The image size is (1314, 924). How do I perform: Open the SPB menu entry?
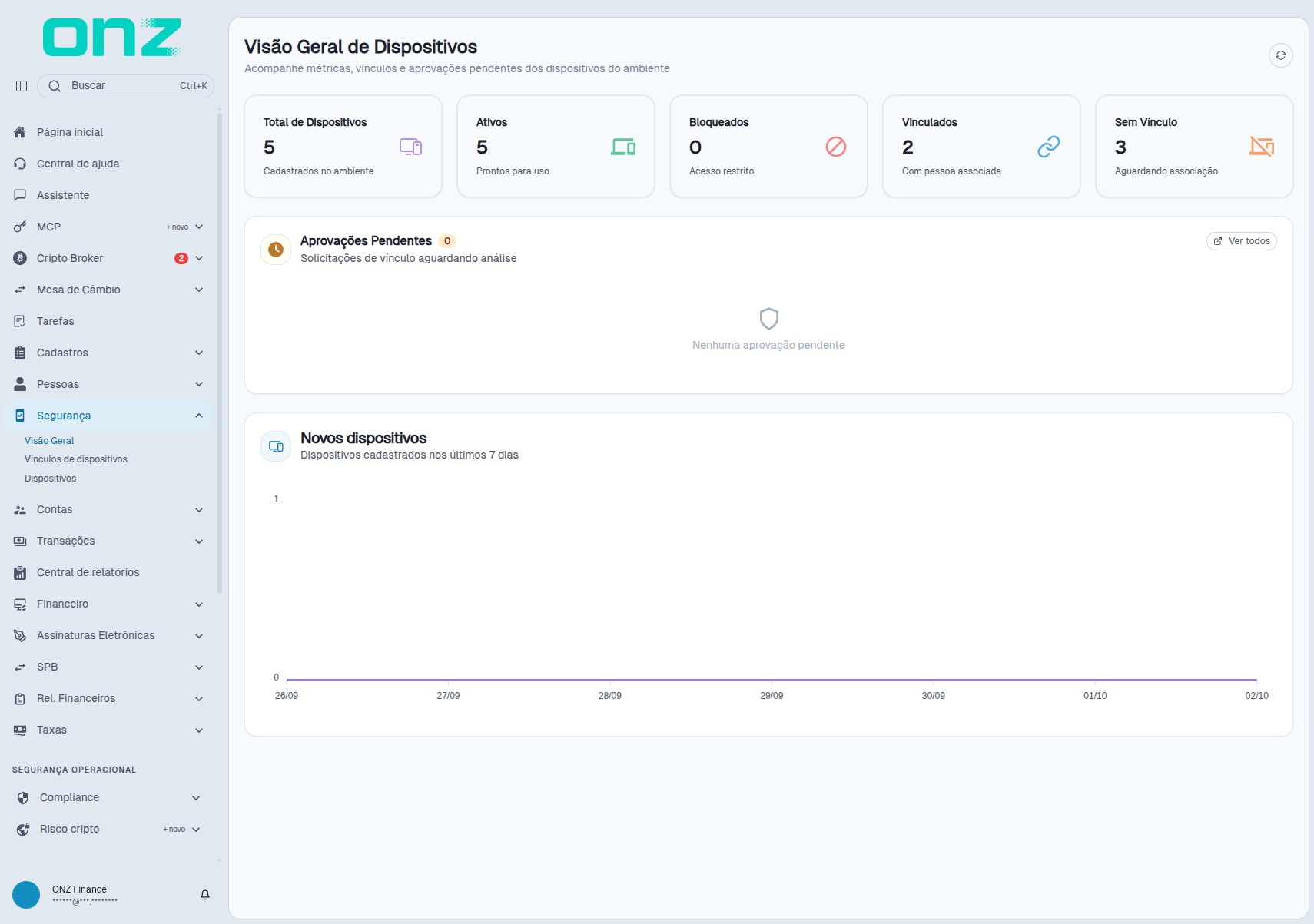tap(108, 667)
